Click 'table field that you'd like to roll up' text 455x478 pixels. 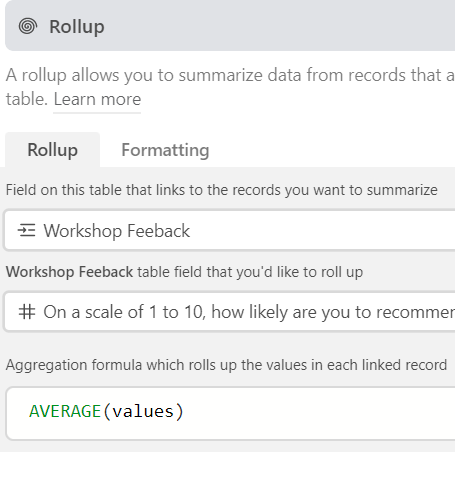[250, 272]
